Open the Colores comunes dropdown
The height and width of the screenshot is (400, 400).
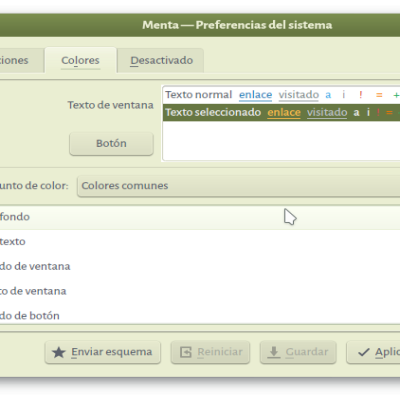pos(238,186)
